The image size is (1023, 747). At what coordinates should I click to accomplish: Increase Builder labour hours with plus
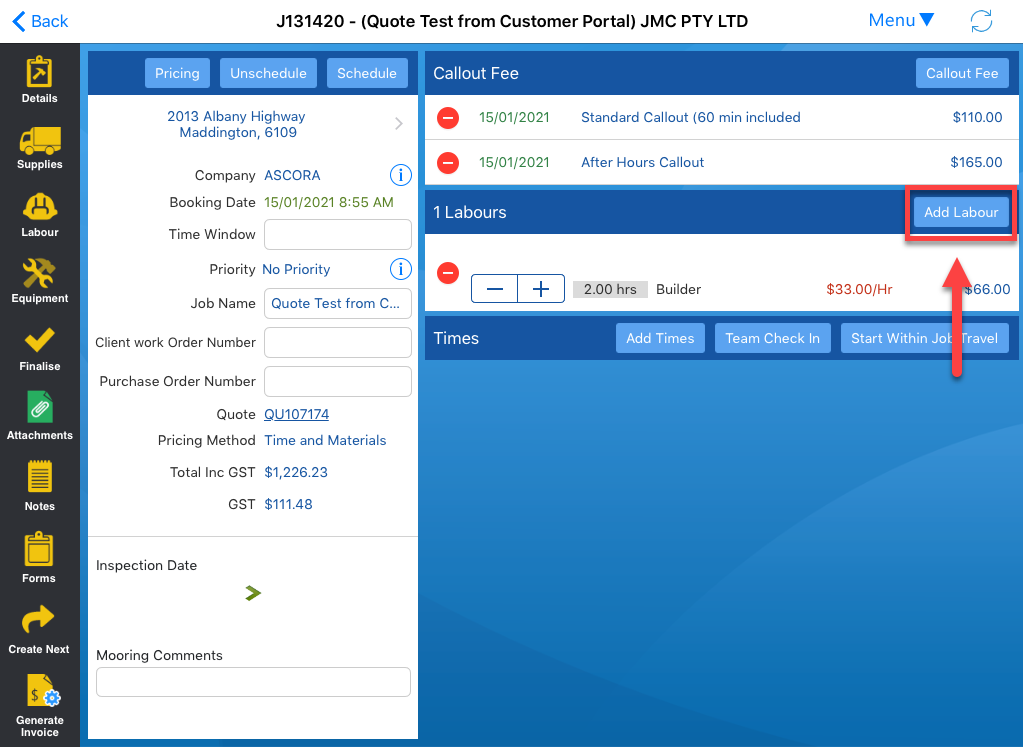[541, 289]
